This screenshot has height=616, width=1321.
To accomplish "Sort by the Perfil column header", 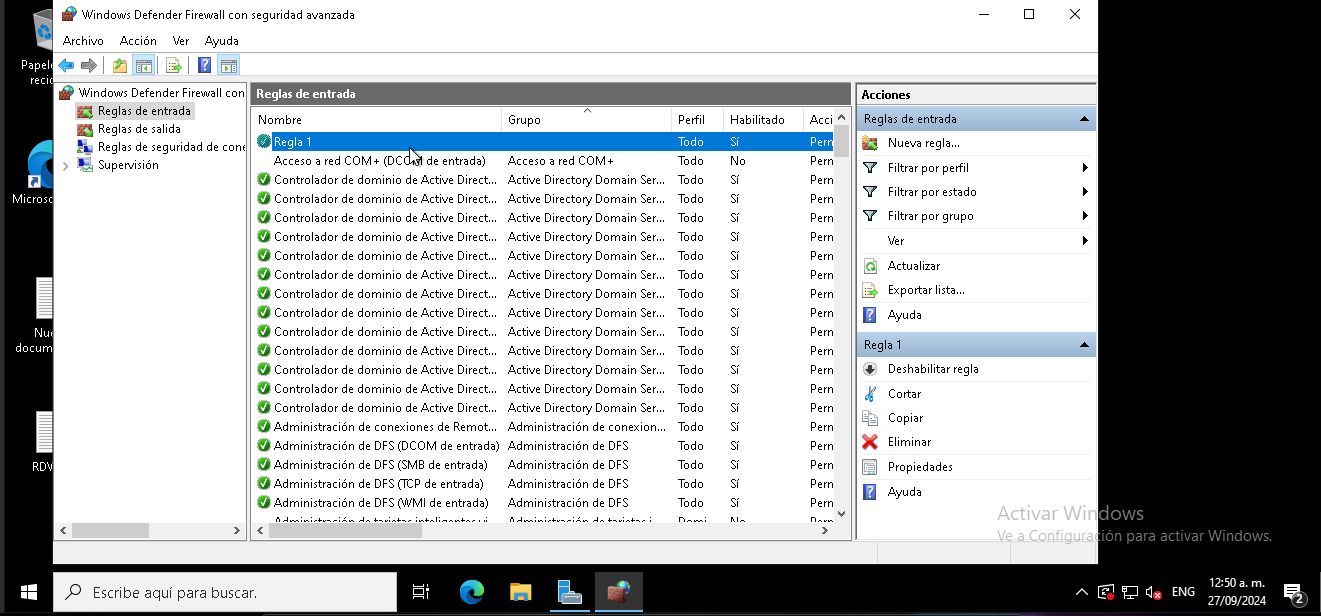I will [x=697, y=119].
